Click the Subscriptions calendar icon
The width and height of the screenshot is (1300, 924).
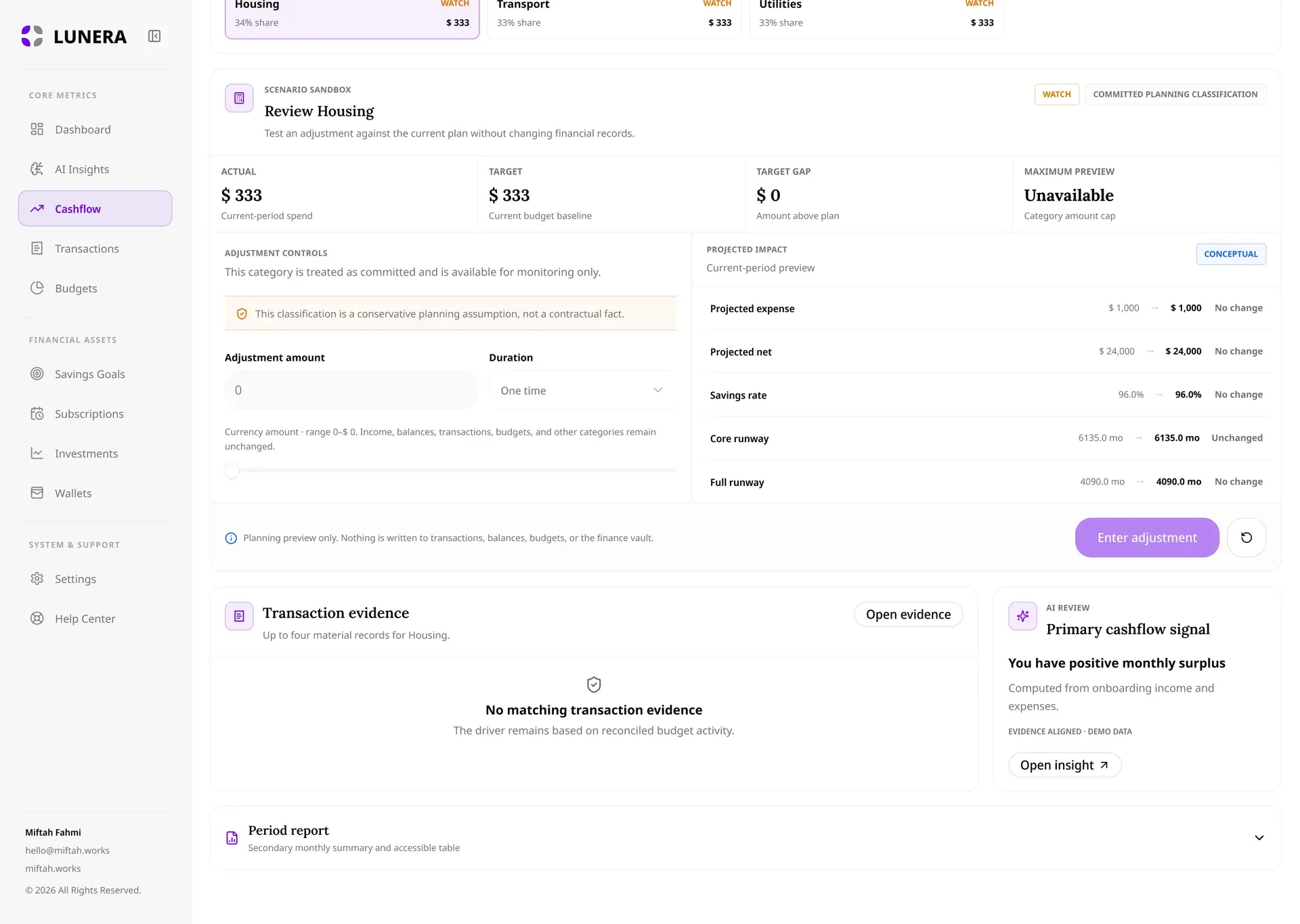37,414
